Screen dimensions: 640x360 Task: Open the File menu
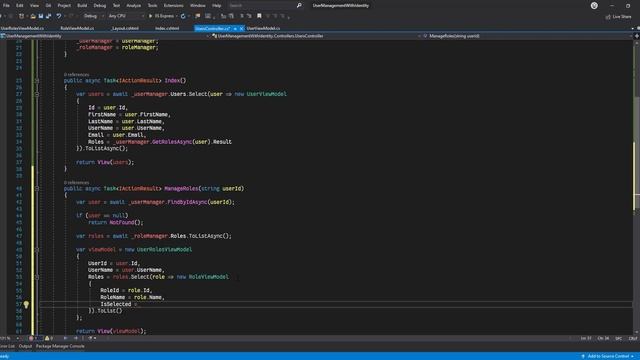tap(6, 6)
